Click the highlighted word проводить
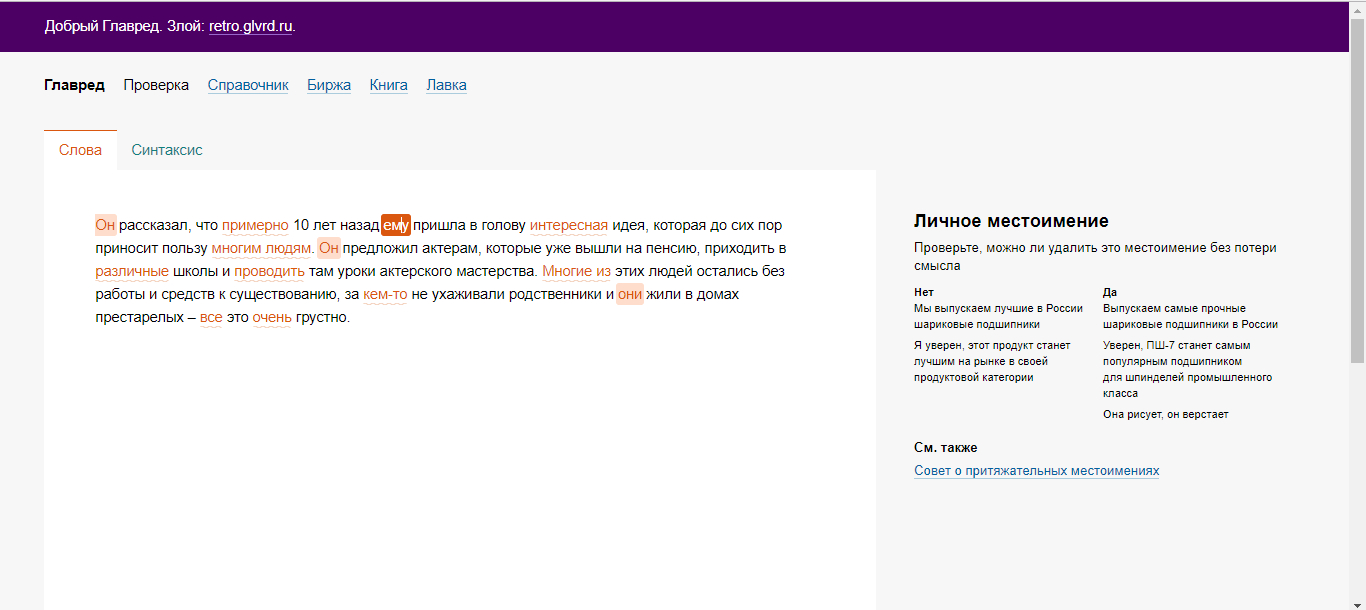This screenshot has width=1366, height=610. [x=270, y=271]
